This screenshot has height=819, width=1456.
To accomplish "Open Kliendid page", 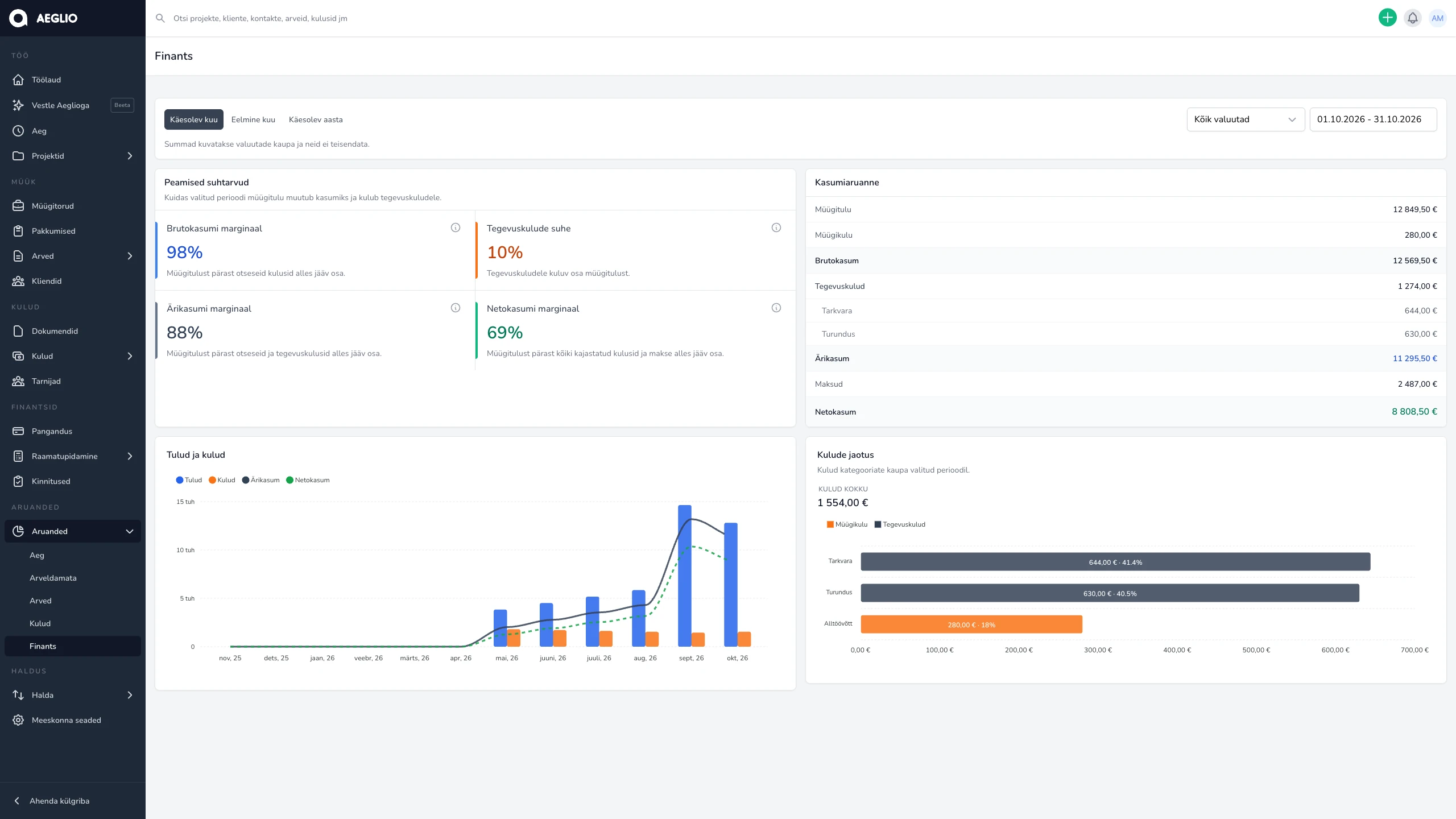I will tap(73, 281).
